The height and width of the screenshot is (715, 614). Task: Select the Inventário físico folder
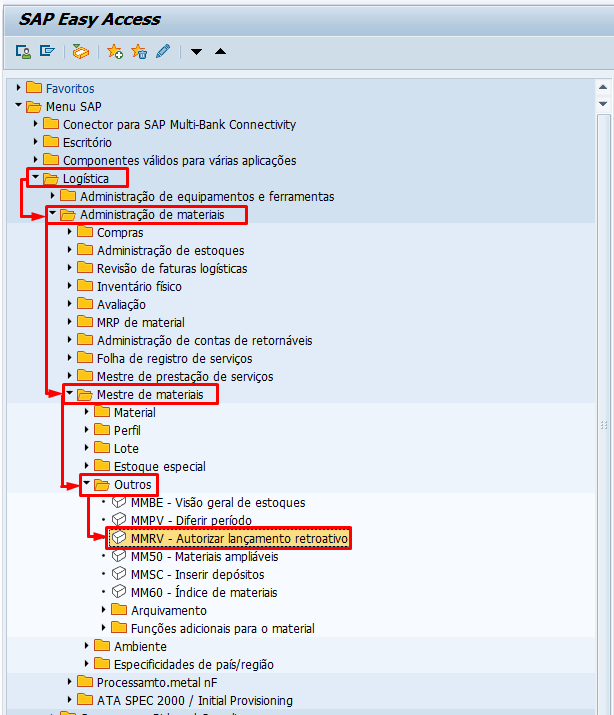coord(139,286)
